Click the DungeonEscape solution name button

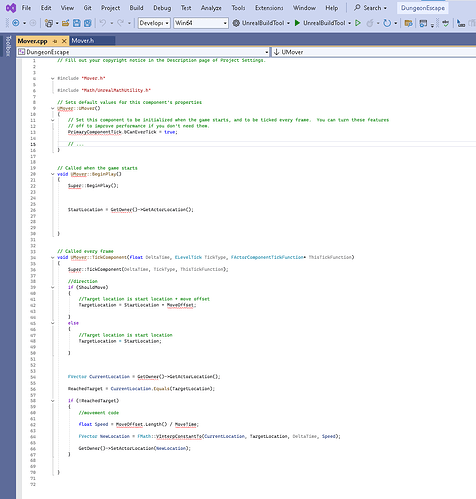coord(423,8)
